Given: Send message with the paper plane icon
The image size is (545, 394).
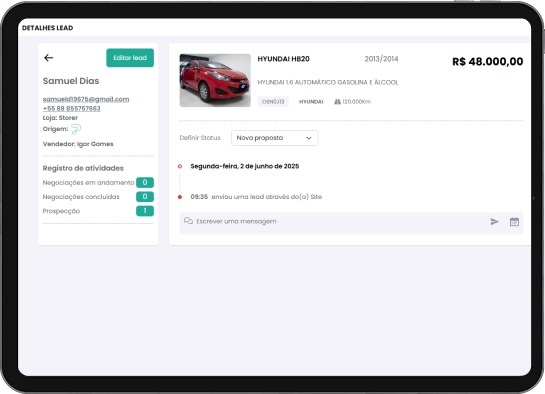Looking at the screenshot, I should point(494,222).
